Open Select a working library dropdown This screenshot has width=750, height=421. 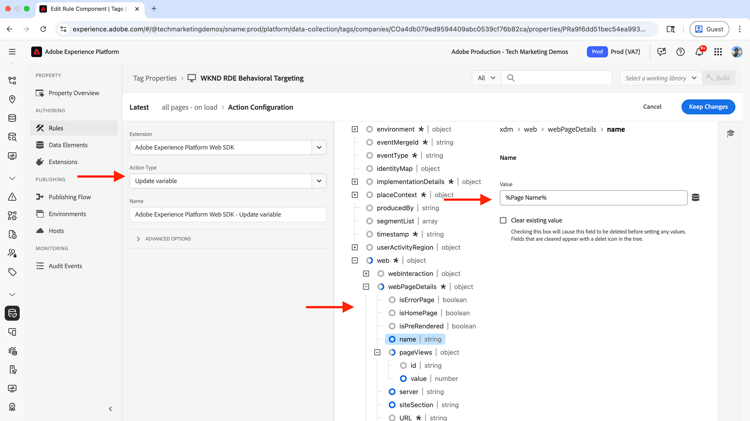coord(660,78)
